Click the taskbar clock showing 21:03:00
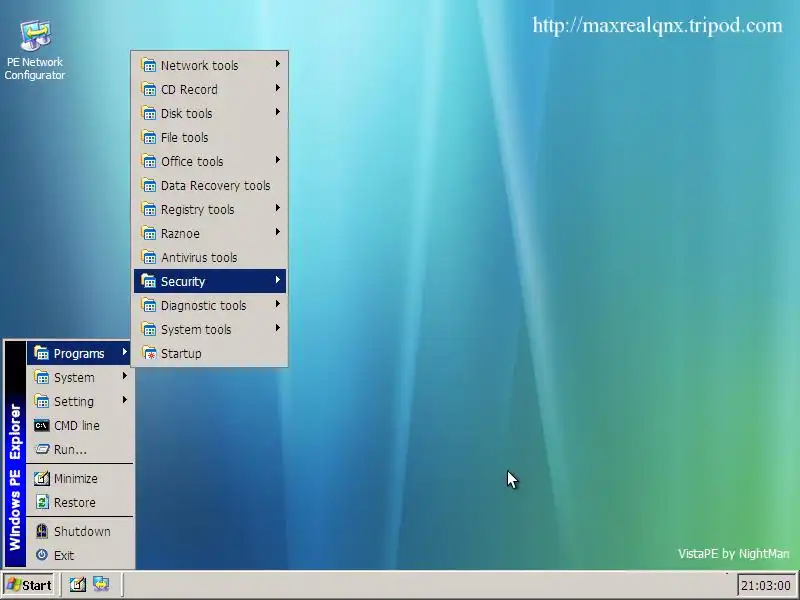This screenshot has width=800, height=600. [765, 585]
